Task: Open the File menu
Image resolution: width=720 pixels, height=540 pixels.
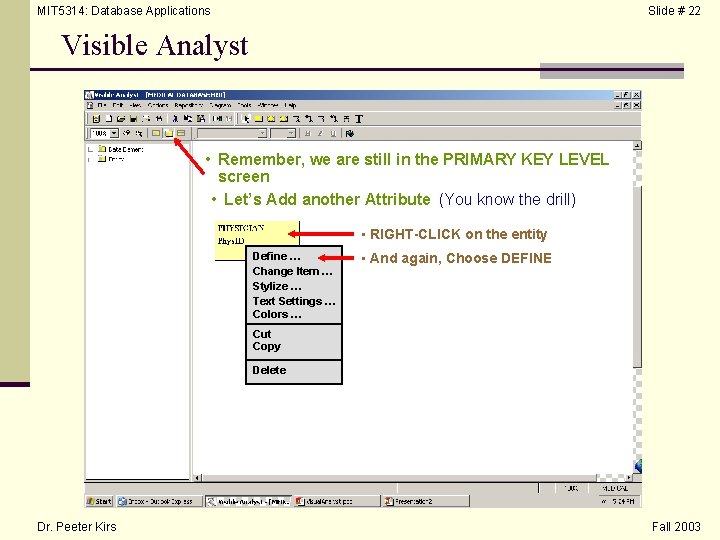Action: tap(101, 105)
